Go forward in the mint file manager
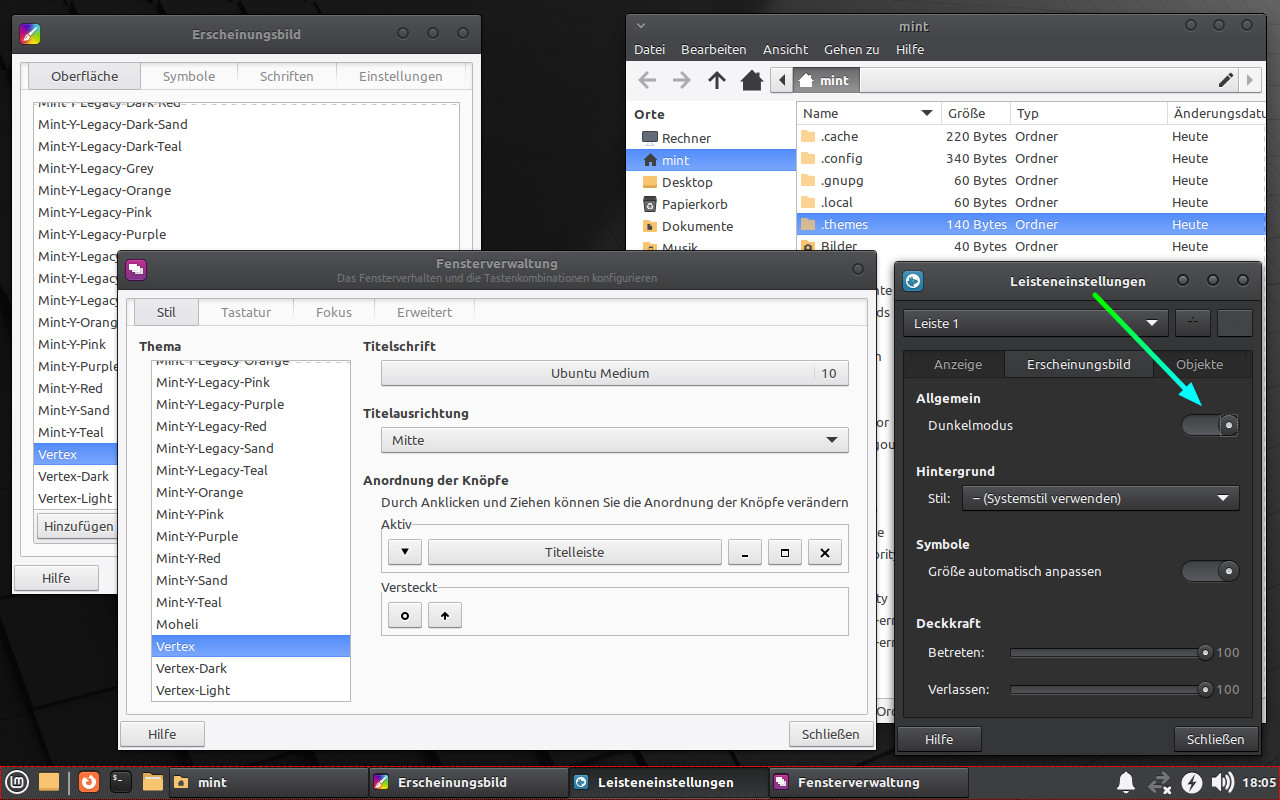 pyautogui.click(x=681, y=80)
